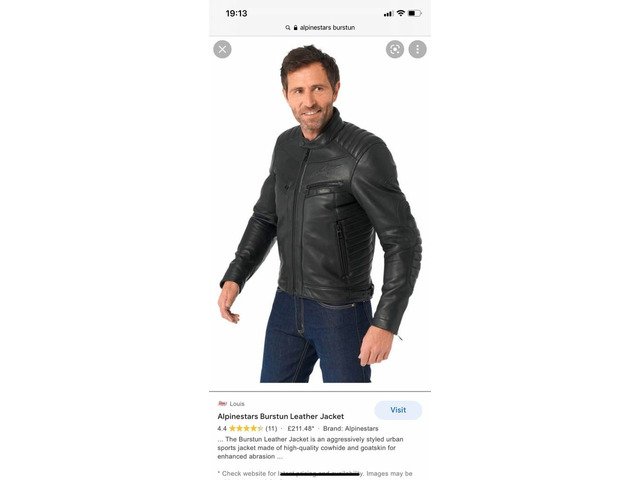Open Google Lens search icon
The height and width of the screenshot is (480, 640).
point(395,49)
